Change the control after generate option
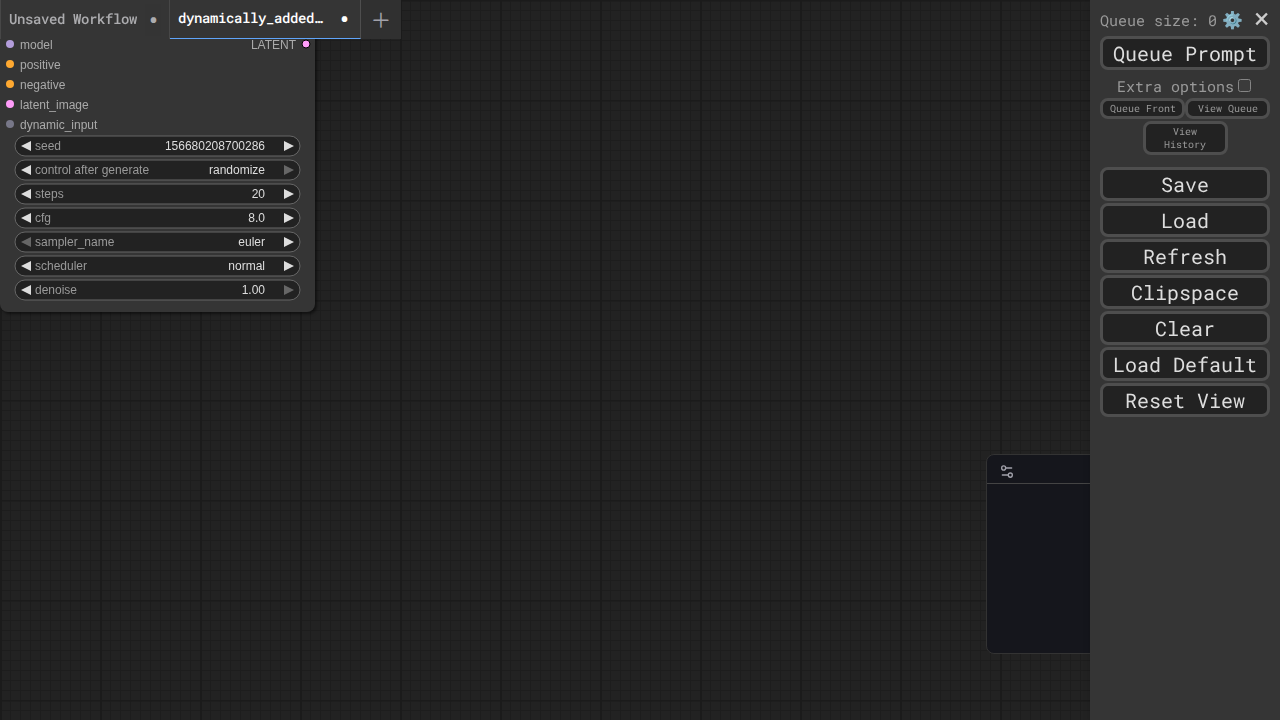The image size is (1280, 720). pyautogui.click(x=157, y=170)
